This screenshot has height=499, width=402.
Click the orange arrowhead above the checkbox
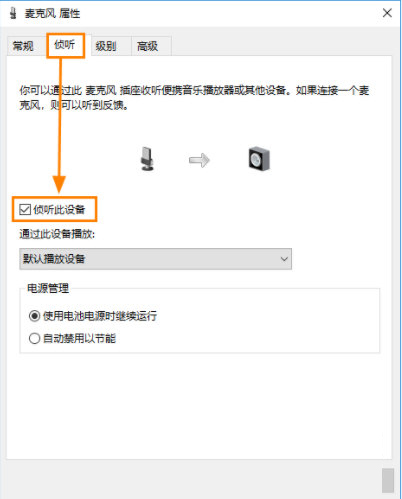tap(59, 184)
